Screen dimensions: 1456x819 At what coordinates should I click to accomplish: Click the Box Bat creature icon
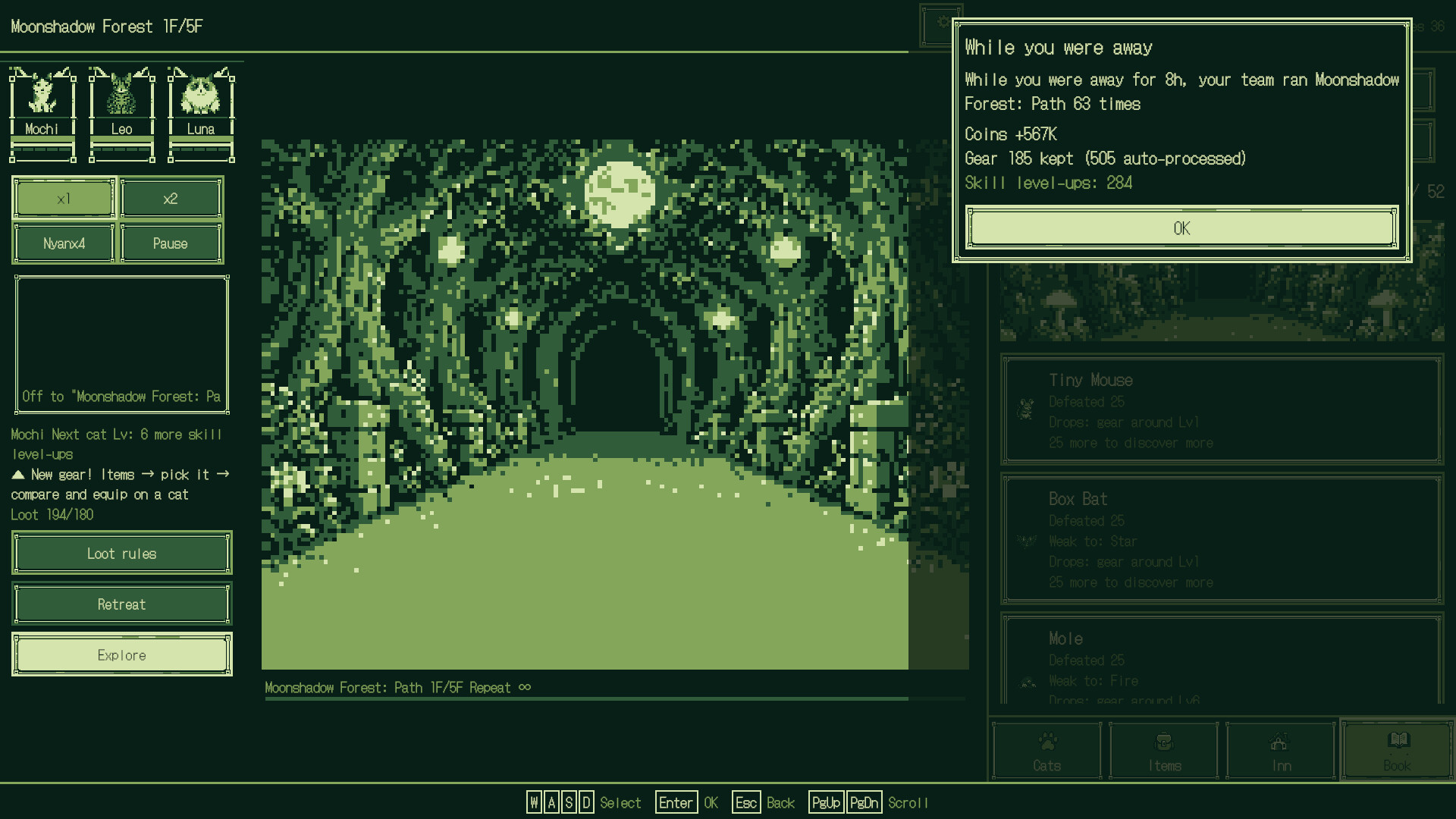(x=1027, y=541)
